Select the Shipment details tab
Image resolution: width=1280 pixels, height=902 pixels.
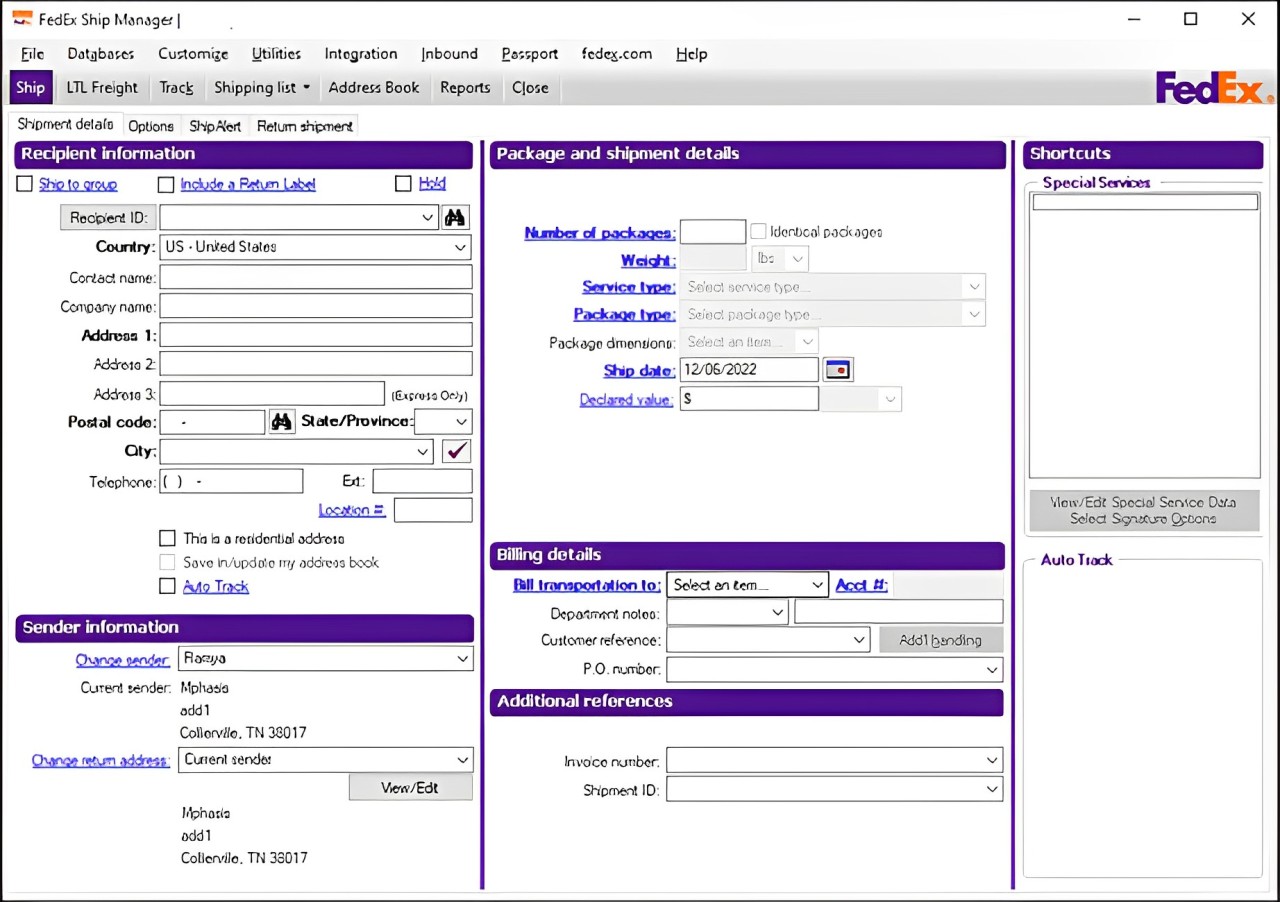pos(65,124)
